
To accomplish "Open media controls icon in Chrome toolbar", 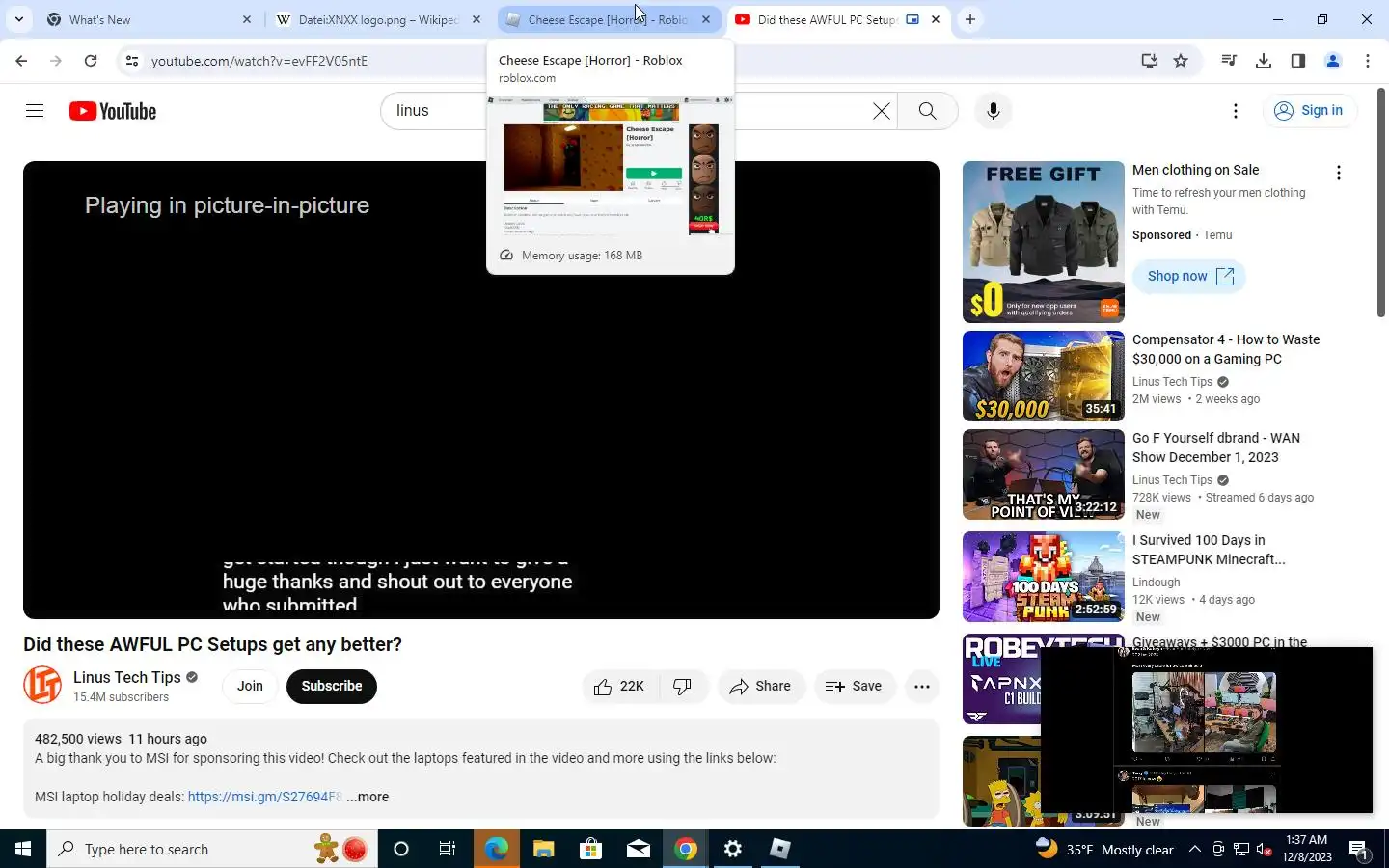I will click(x=1229, y=61).
